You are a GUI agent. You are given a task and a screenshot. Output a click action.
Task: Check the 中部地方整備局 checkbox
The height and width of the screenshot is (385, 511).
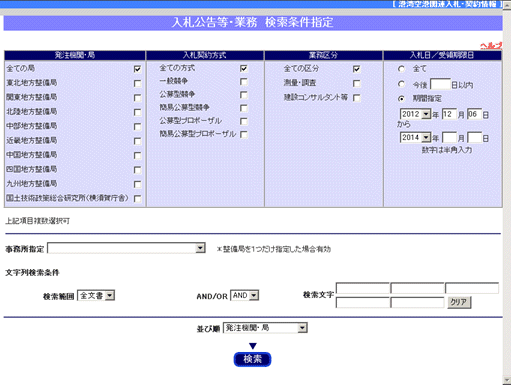pyautogui.click(x=137, y=127)
